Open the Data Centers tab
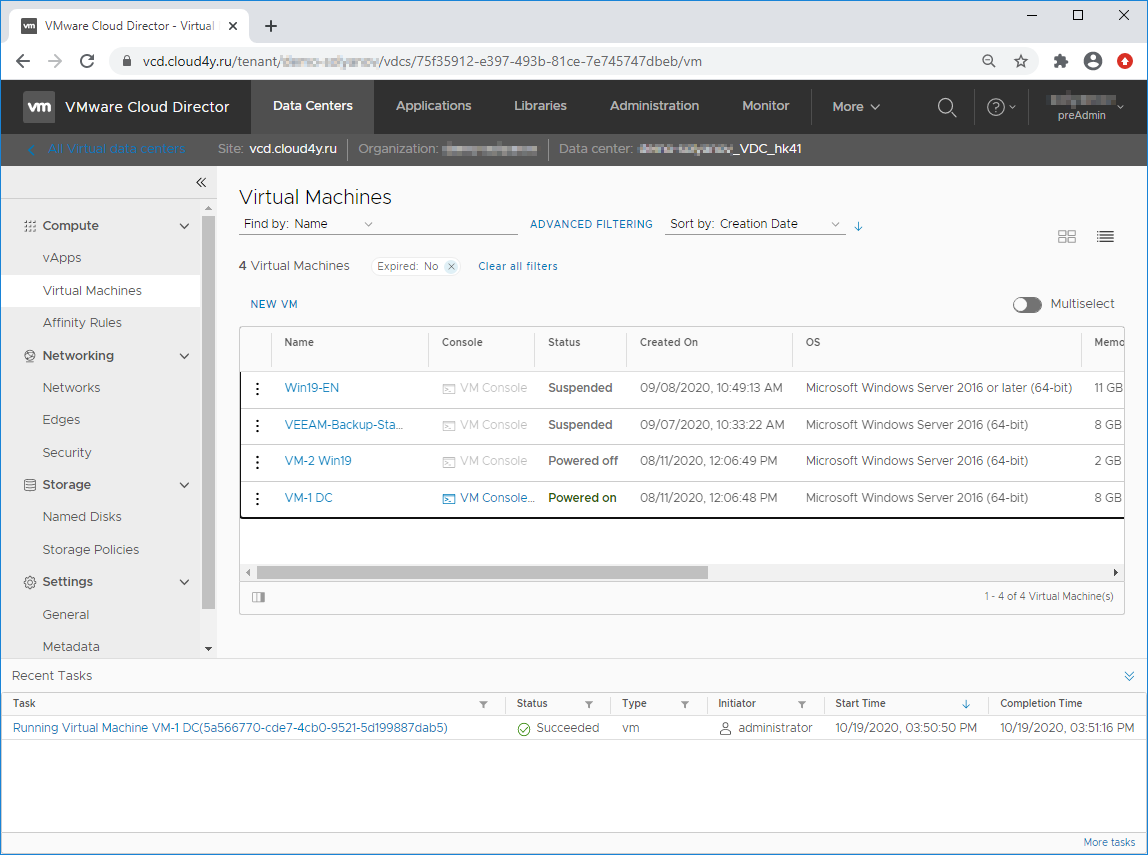 [x=313, y=106]
